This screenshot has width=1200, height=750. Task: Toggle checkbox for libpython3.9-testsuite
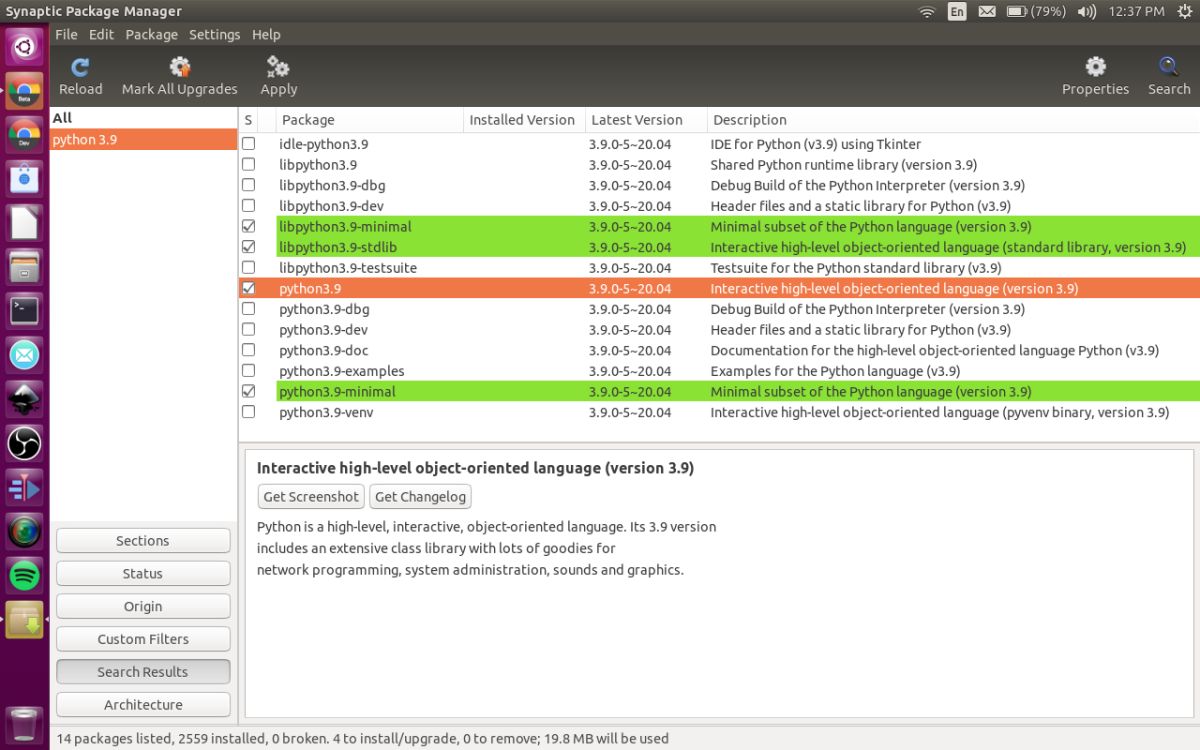click(x=248, y=268)
